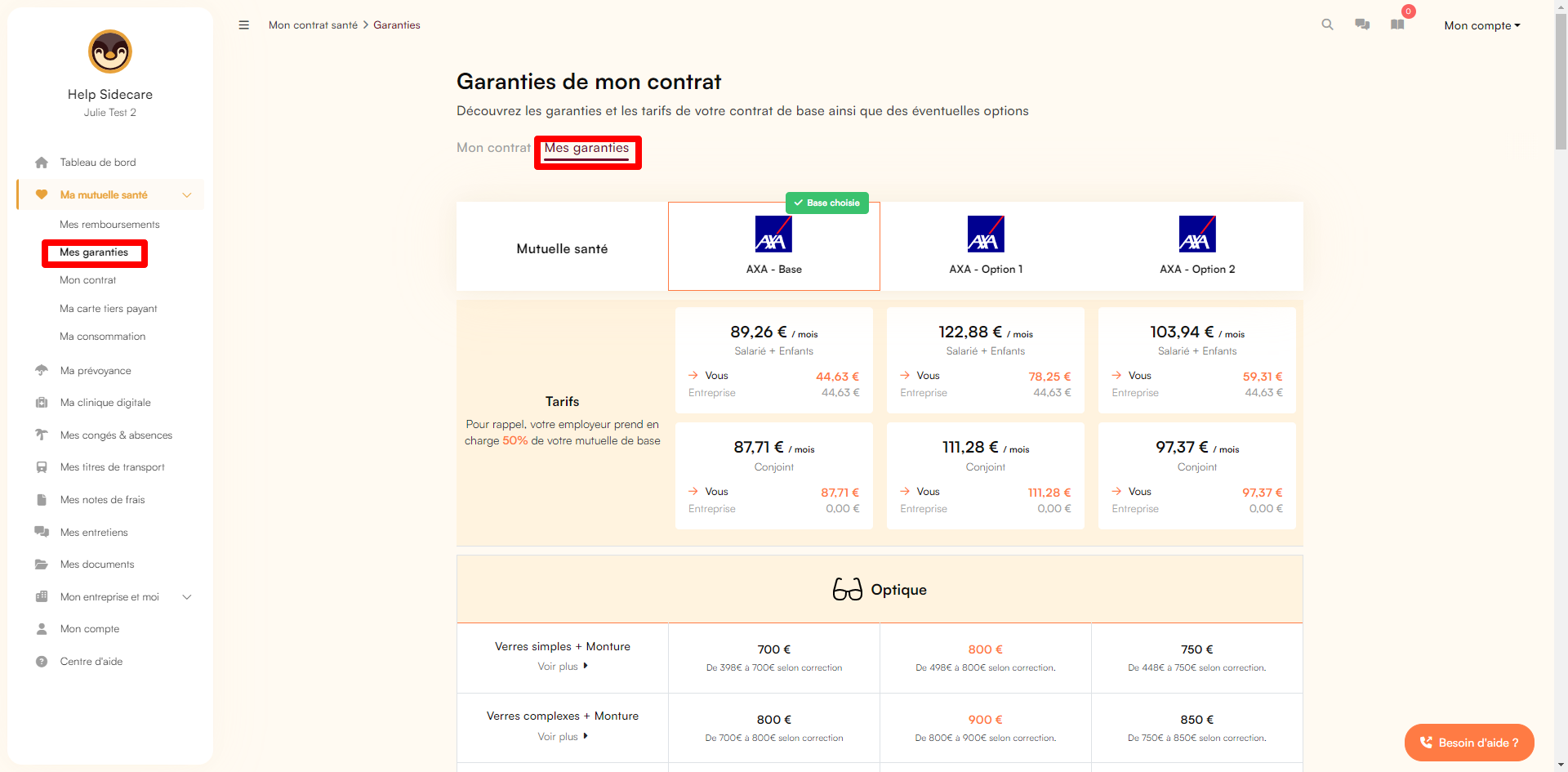This screenshot has height=772, width=1568.
Task: Open Mes remboursements in sidebar
Action: 109,225
